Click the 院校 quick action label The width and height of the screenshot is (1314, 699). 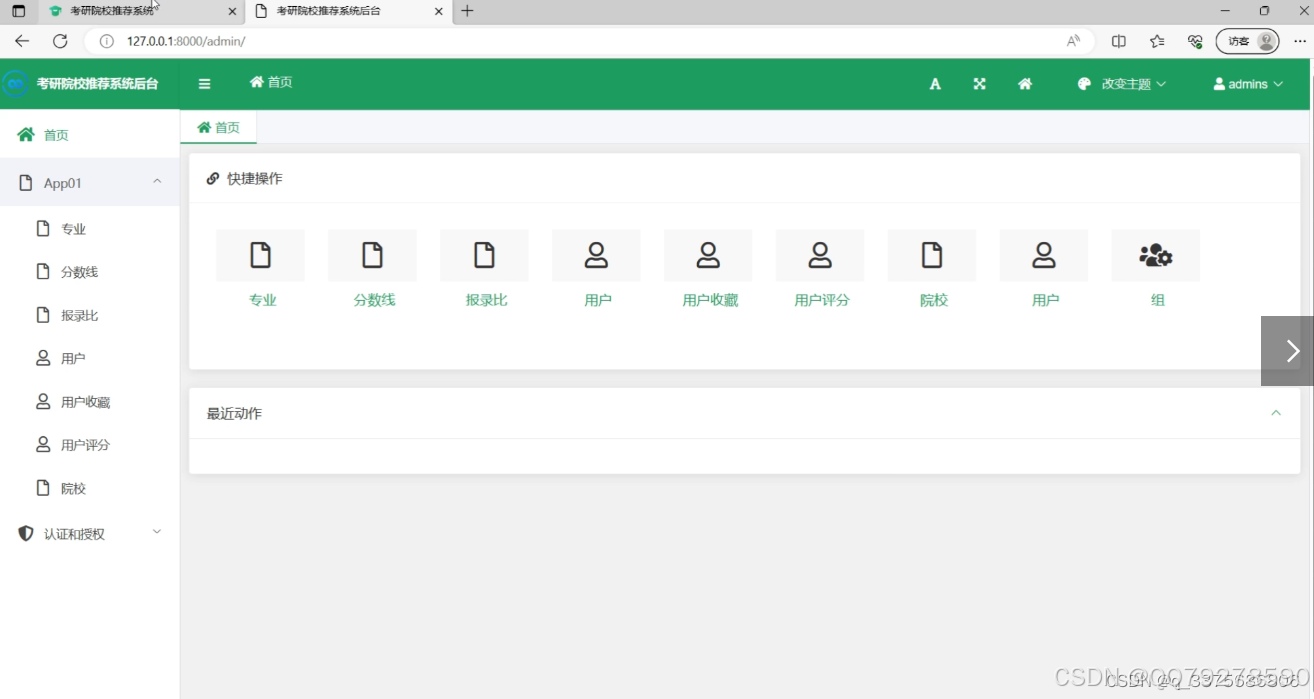coord(934,300)
